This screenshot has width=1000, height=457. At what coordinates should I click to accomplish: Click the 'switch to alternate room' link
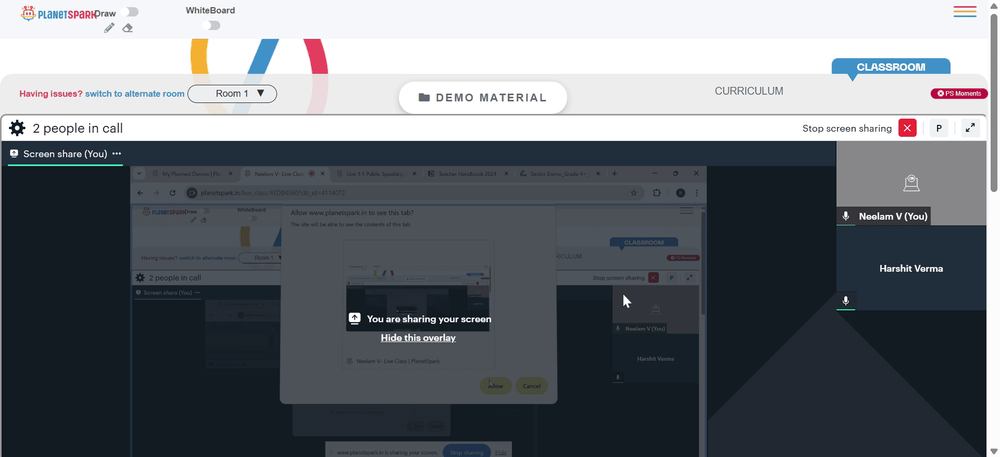click(x=135, y=94)
